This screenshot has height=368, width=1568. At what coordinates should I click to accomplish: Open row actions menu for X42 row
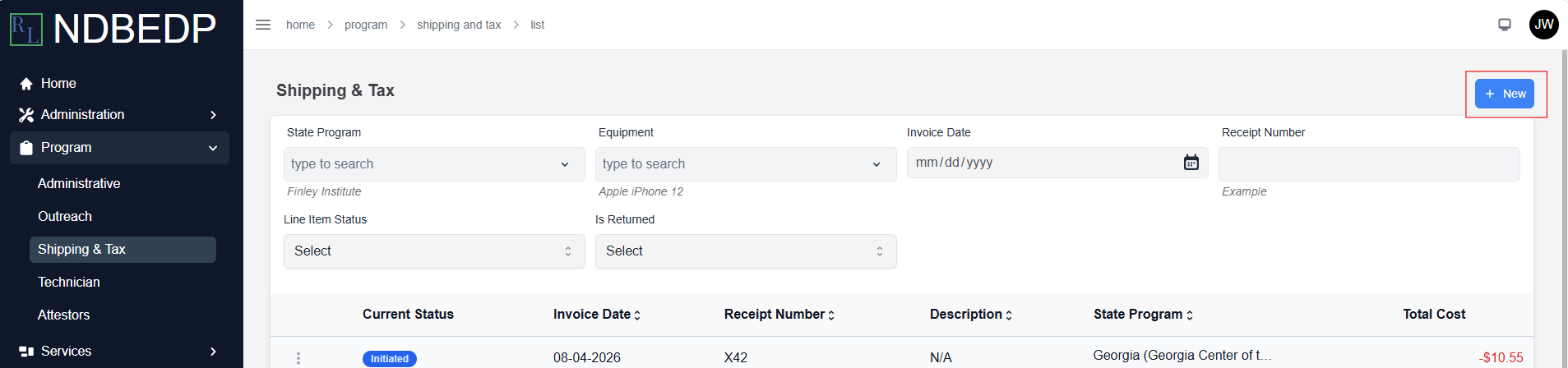tap(298, 358)
